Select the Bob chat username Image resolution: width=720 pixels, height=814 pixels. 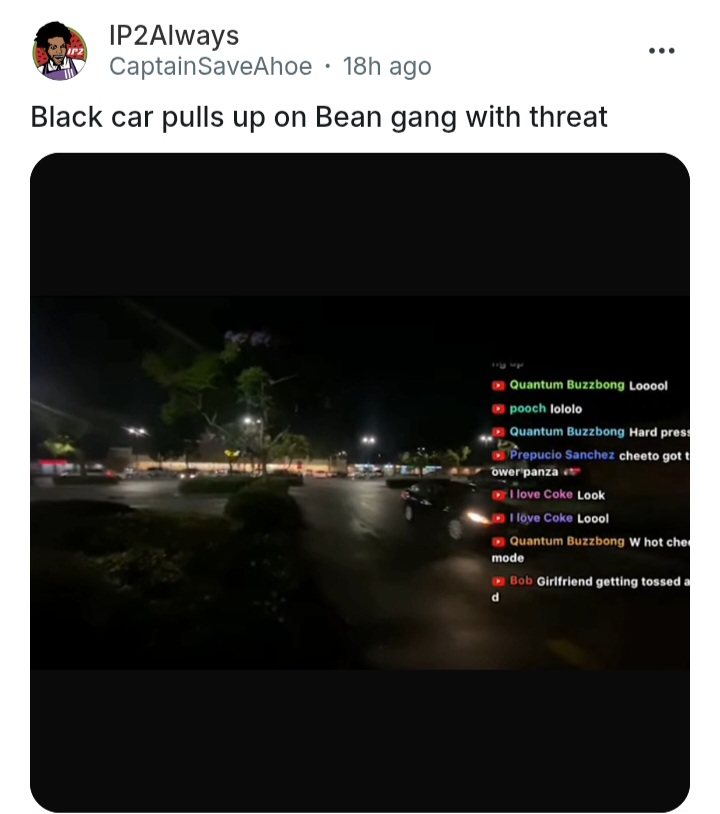pos(521,580)
